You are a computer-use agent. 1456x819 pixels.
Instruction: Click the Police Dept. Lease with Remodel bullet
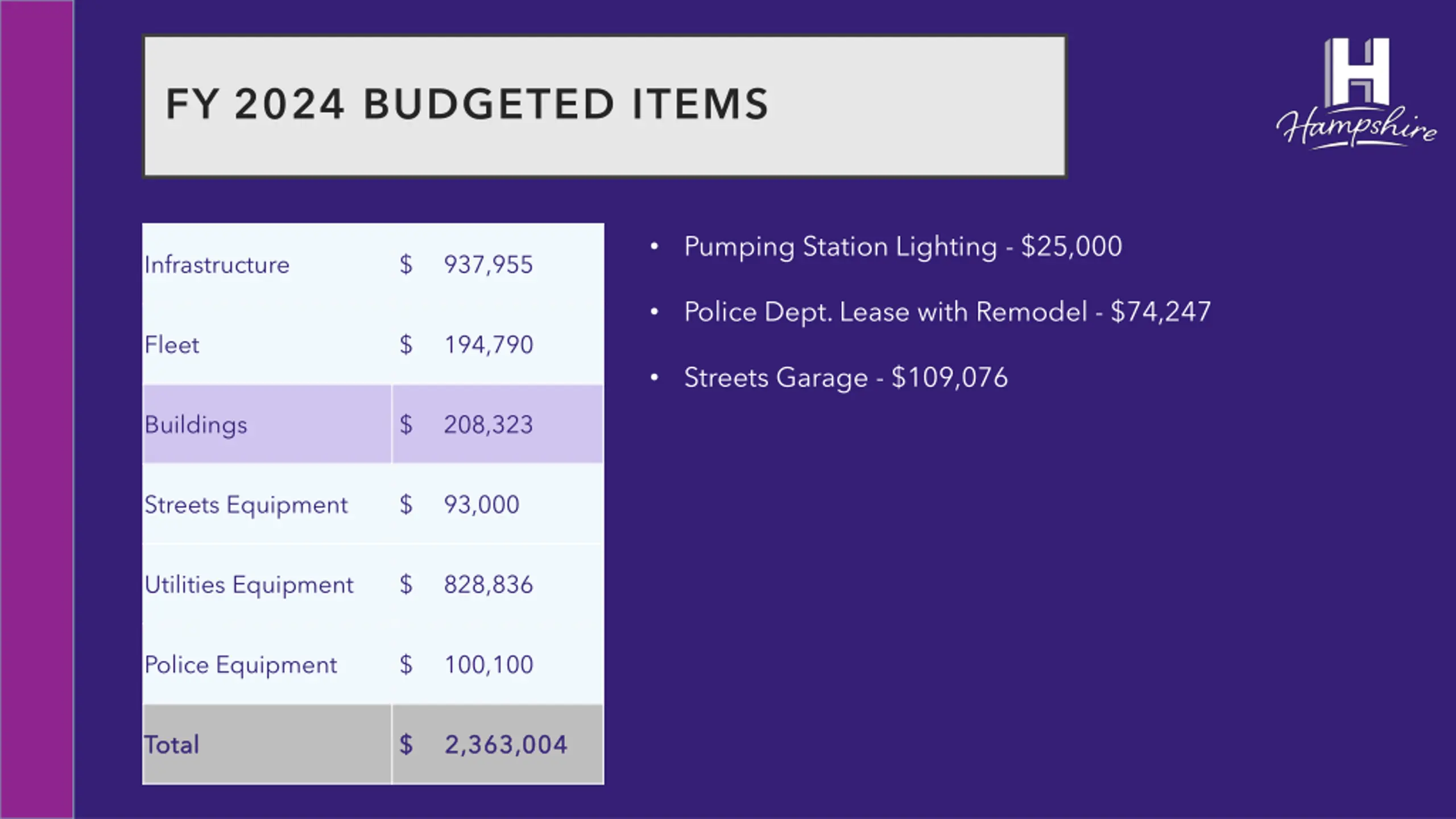(x=947, y=312)
